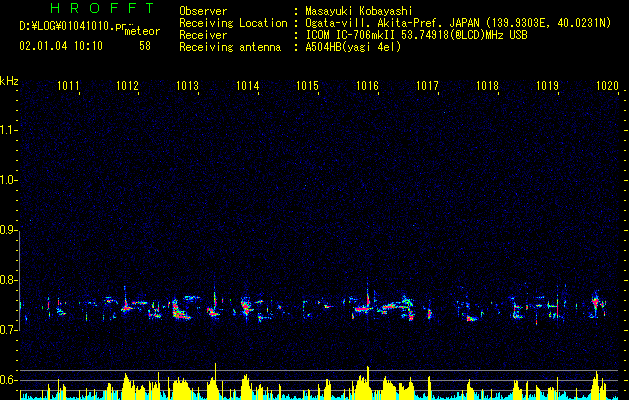Click the 1011 time marker
This screenshot has height=400, width=629.
68,86
